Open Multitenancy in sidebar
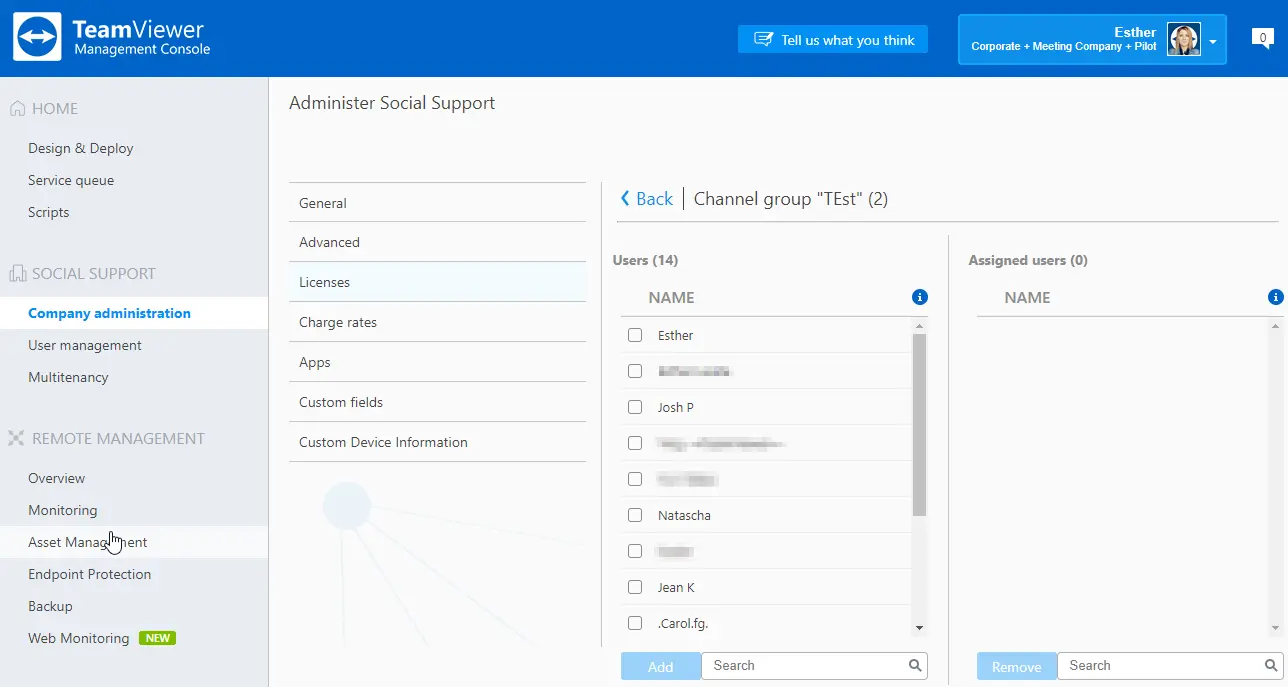 [68, 377]
